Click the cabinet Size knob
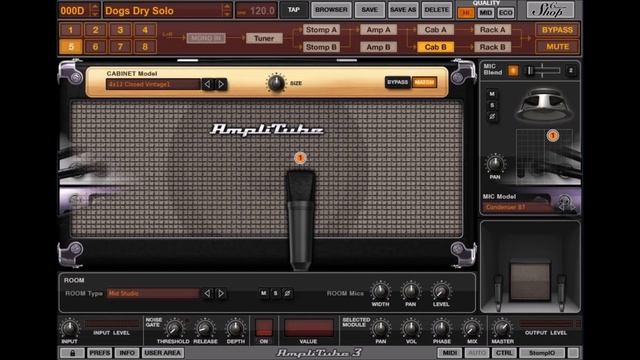The height and width of the screenshot is (360, 640). click(x=276, y=83)
